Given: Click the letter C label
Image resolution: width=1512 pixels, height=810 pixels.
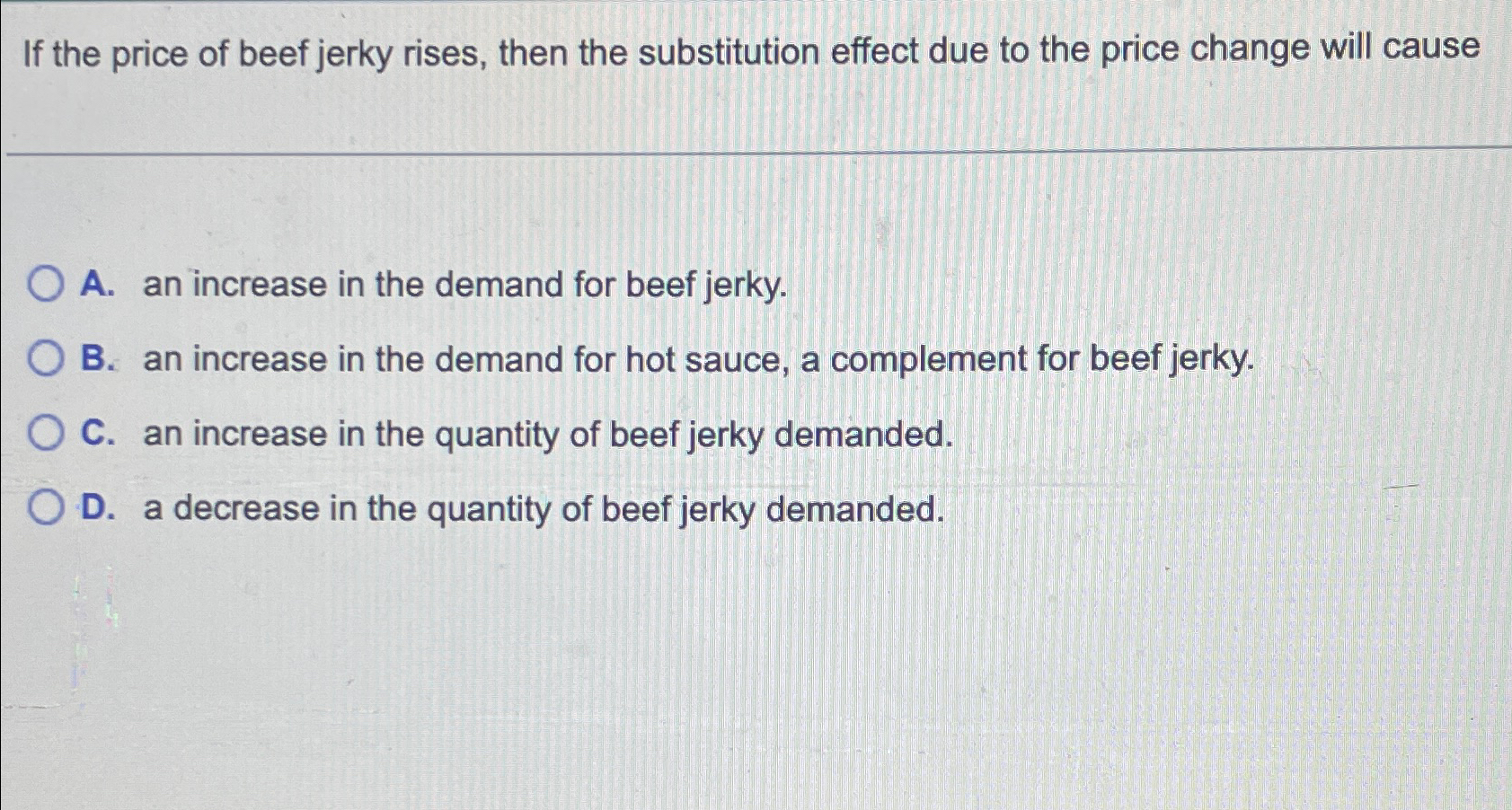Looking at the screenshot, I should (x=99, y=435).
